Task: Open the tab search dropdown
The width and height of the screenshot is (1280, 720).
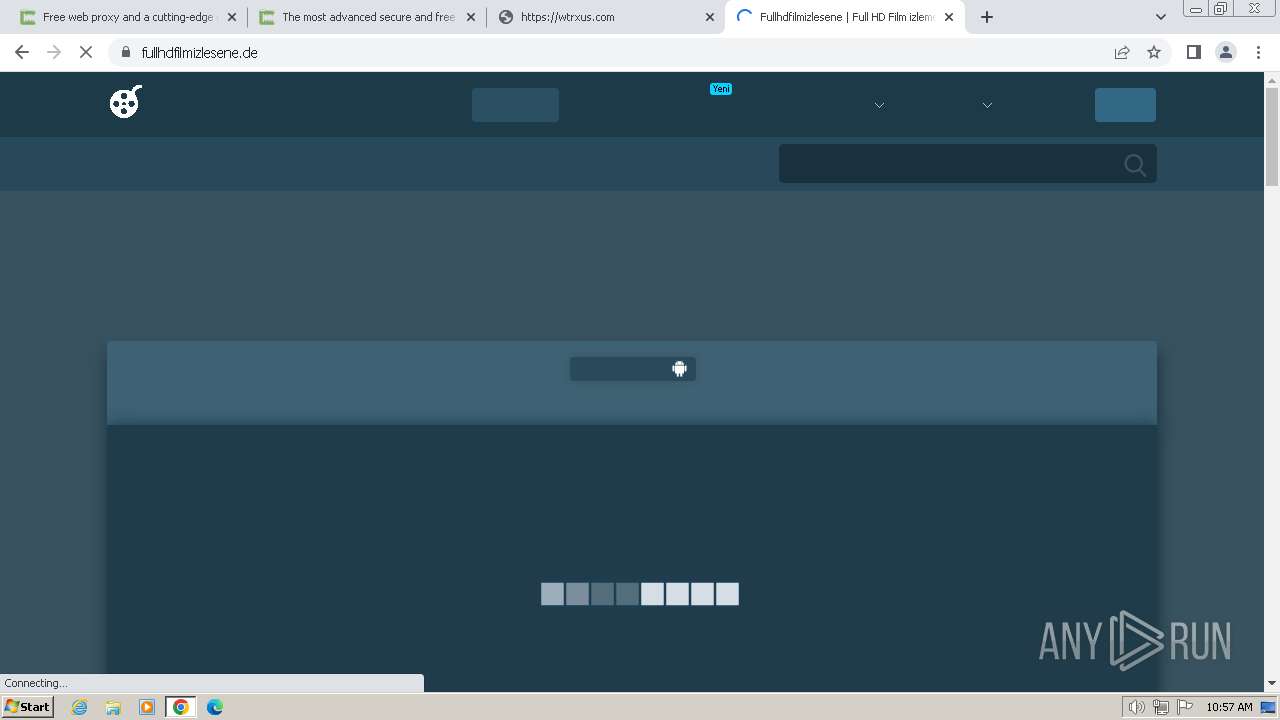Action: [x=1161, y=17]
